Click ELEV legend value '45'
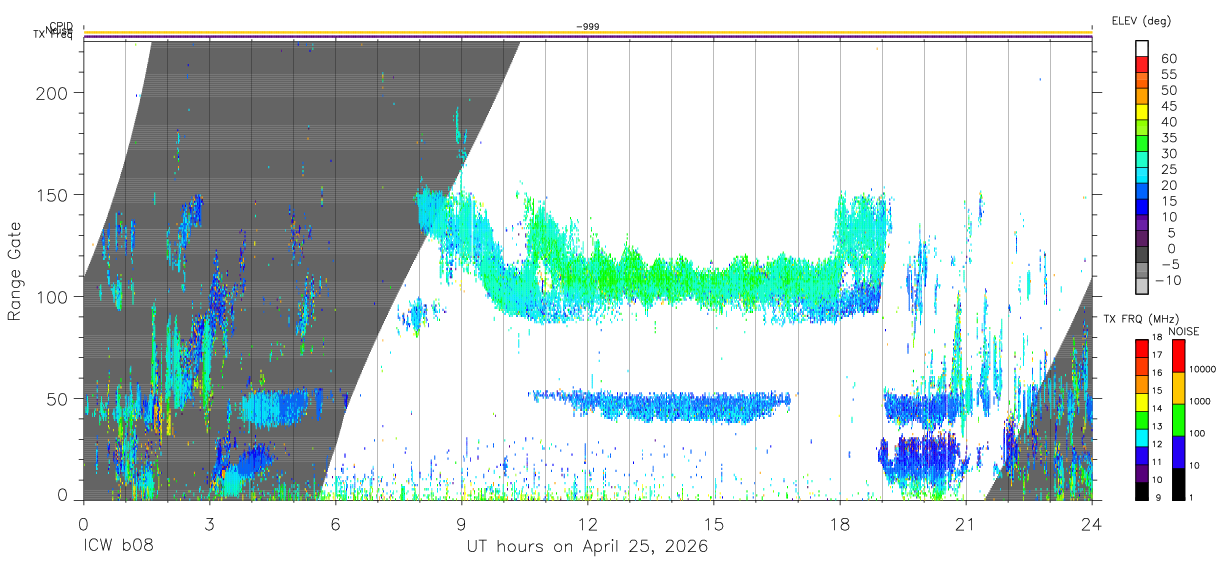 pos(1169,106)
